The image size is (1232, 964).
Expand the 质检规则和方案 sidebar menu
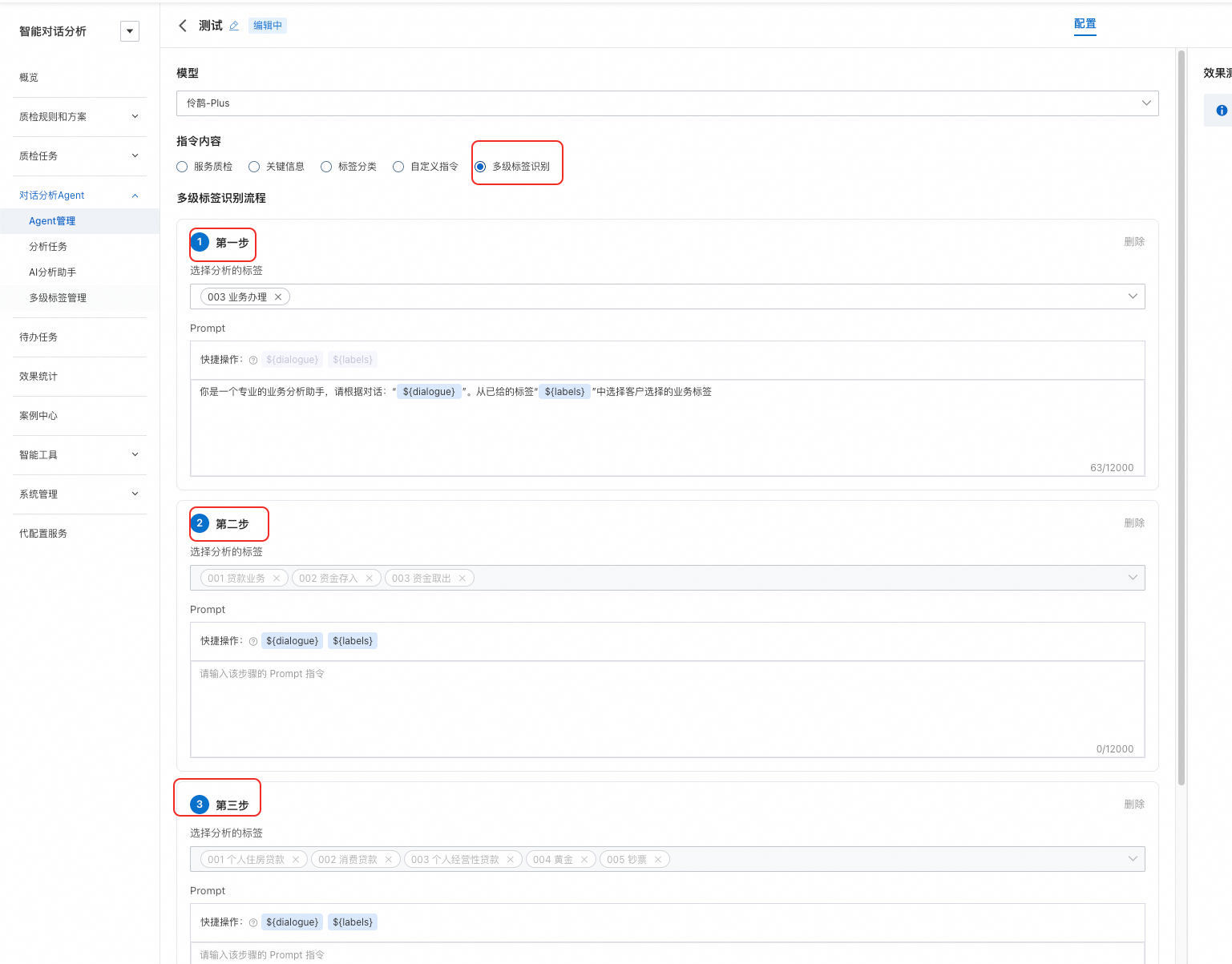(79, 117)
